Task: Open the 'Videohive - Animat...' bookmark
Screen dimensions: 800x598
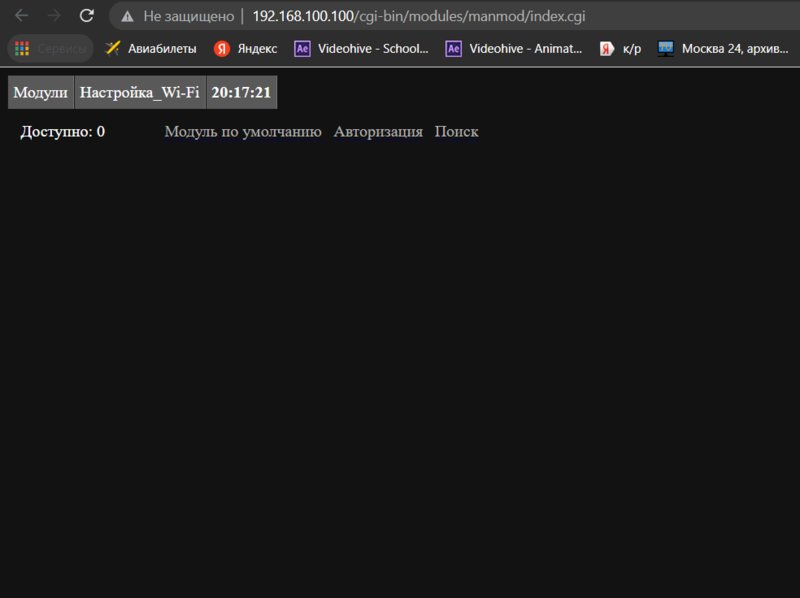Action: click(514, 48)
